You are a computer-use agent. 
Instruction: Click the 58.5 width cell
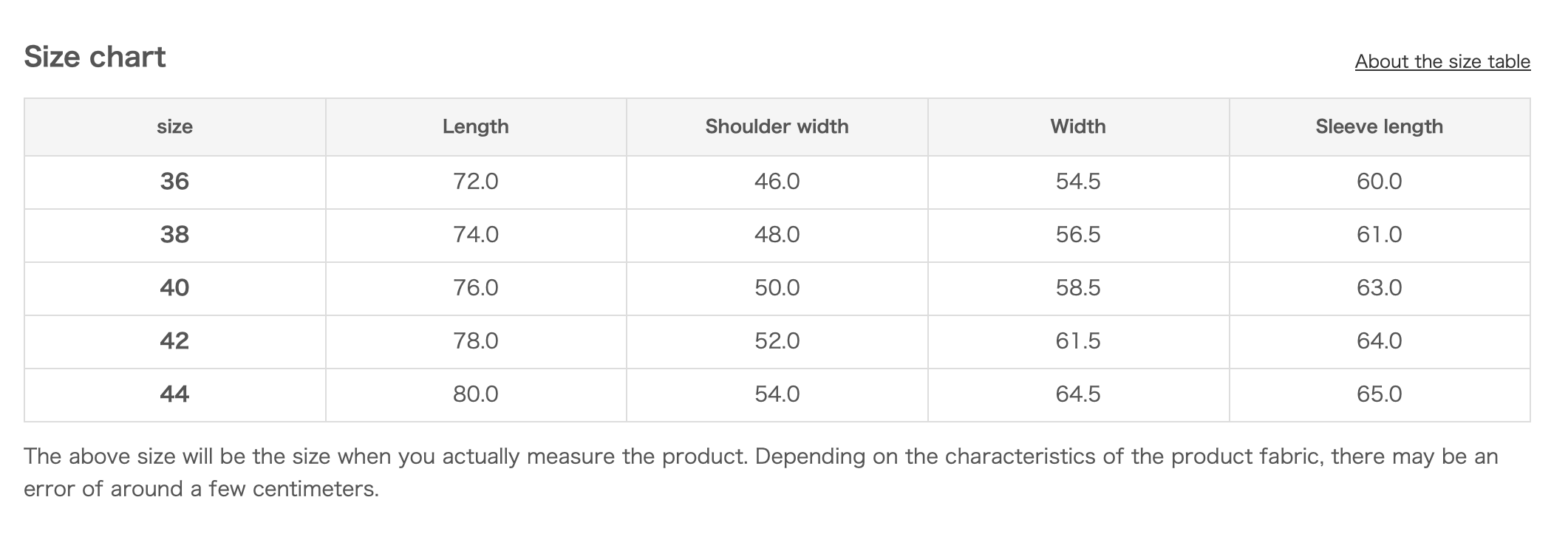pos(1077,287)
